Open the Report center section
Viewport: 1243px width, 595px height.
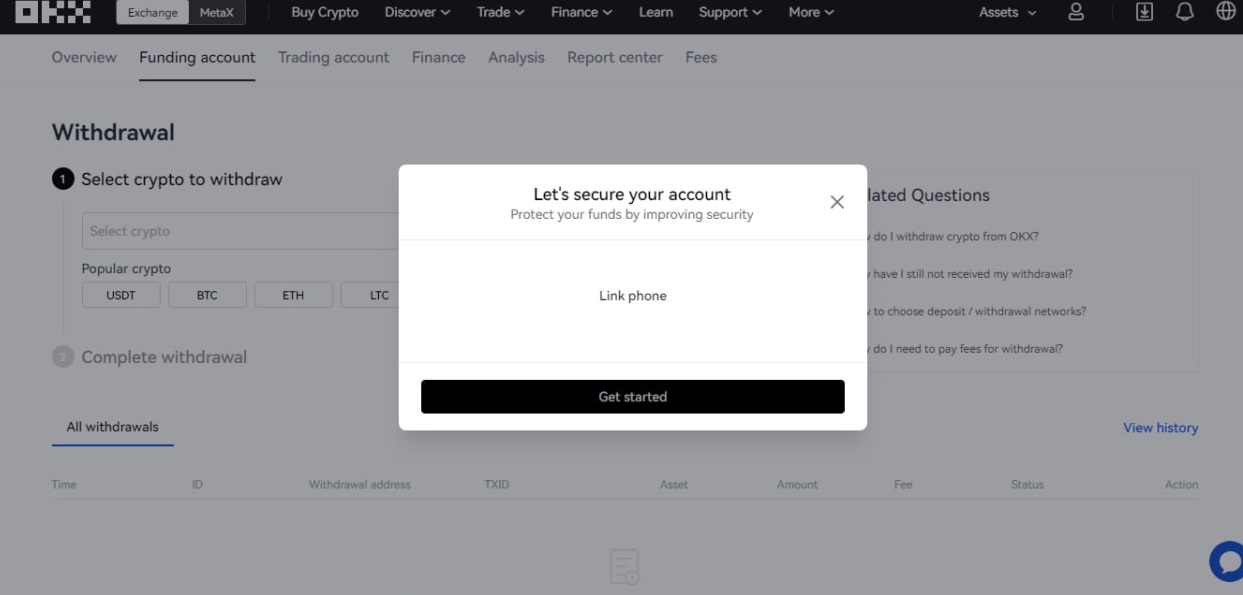(x=614, y=57)
